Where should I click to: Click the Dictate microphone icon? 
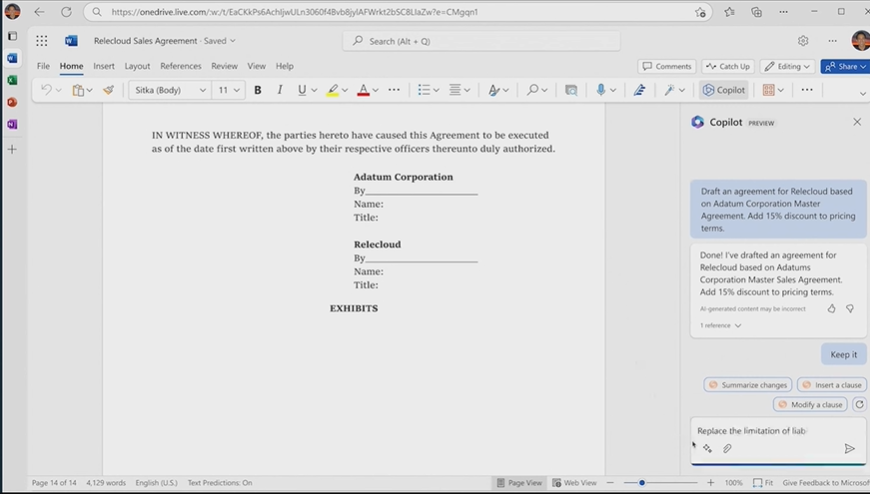[601, 90]
